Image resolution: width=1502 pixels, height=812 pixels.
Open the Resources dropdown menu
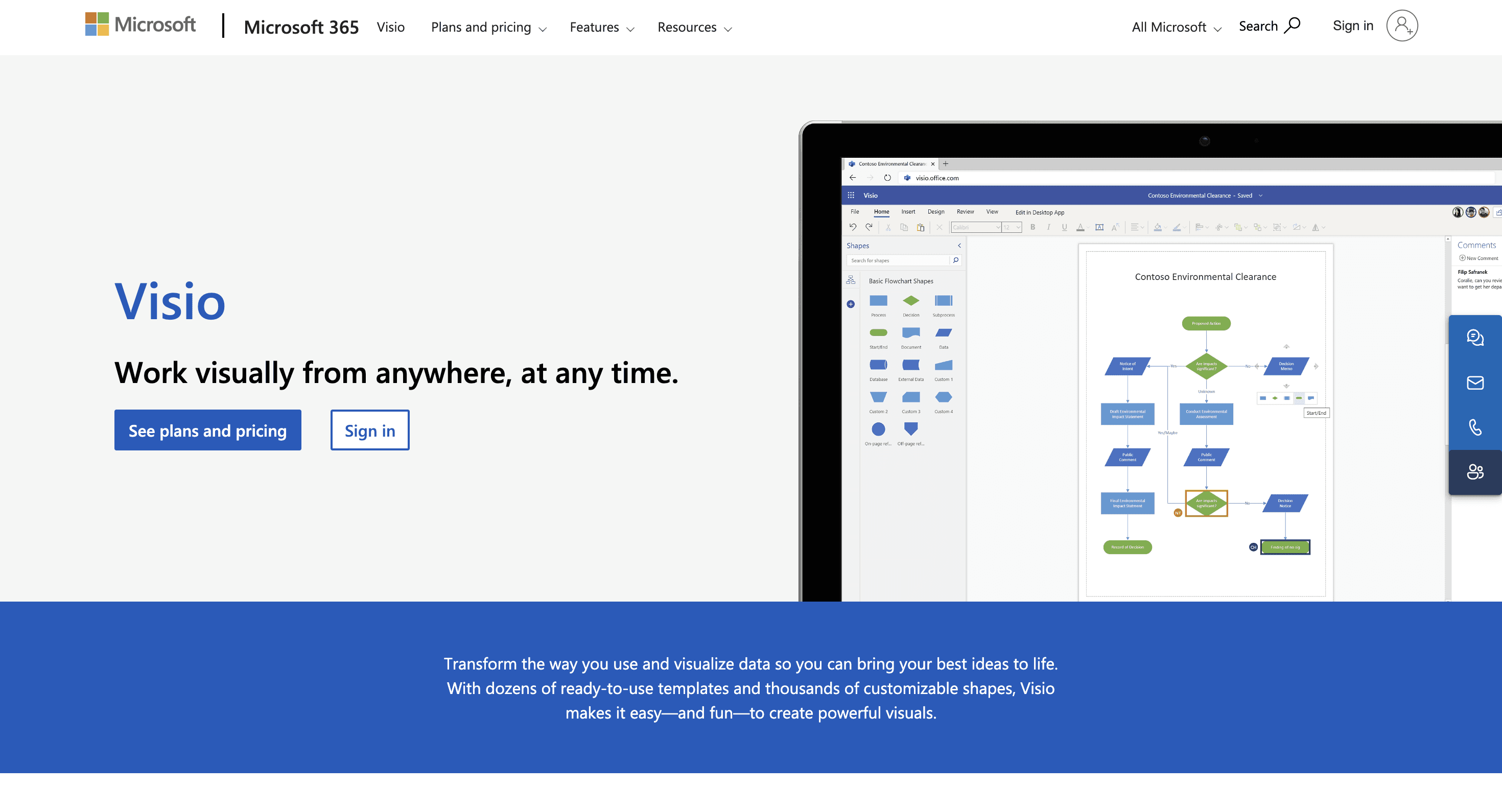click(694, 28)
